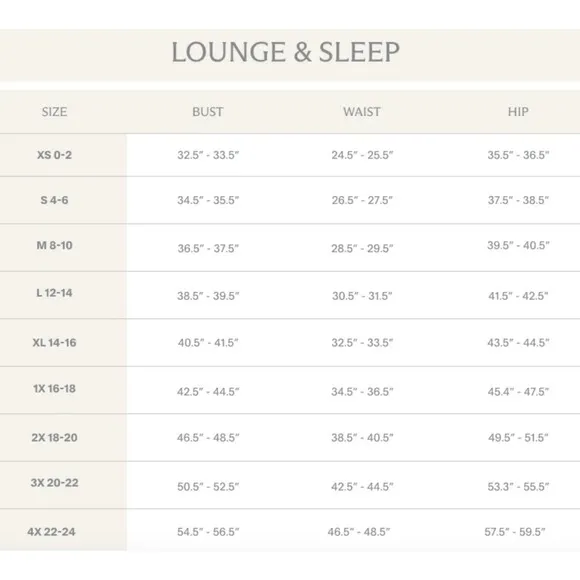Image resolution: width=580 pixels, height=580 pixels.
Task: Click the XS 0-2 size row label
Action: tap(54, 155)
